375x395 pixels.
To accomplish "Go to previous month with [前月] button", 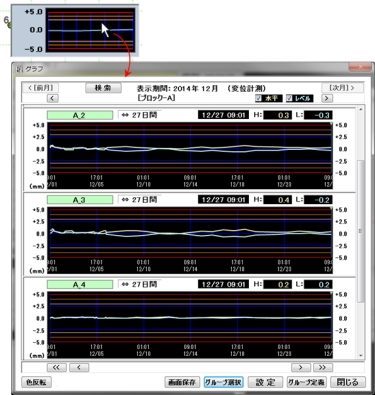I will tap(40, 88).
